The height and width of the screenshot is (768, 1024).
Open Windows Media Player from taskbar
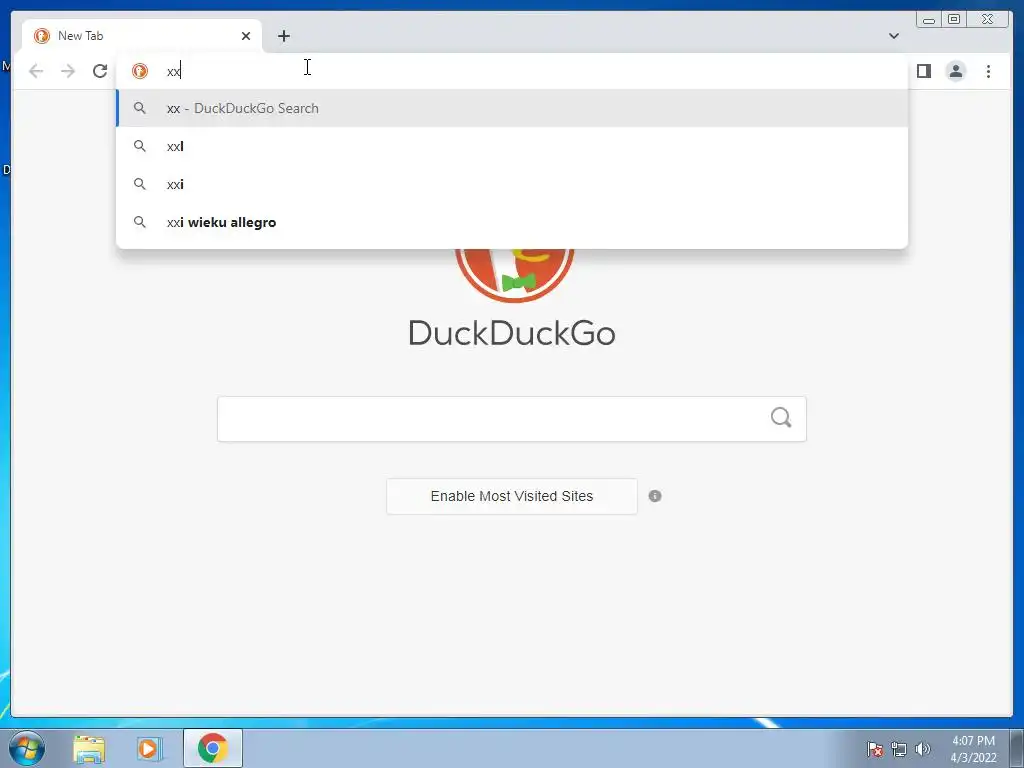pyautogui.click(x=149, y=749)
